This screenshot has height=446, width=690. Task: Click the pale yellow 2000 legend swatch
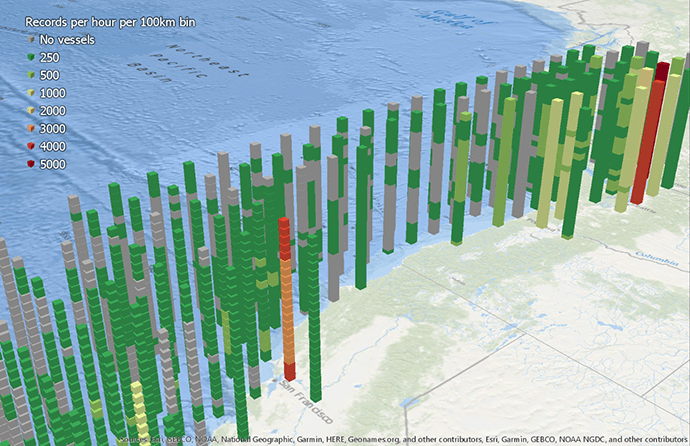click(31, 110)
